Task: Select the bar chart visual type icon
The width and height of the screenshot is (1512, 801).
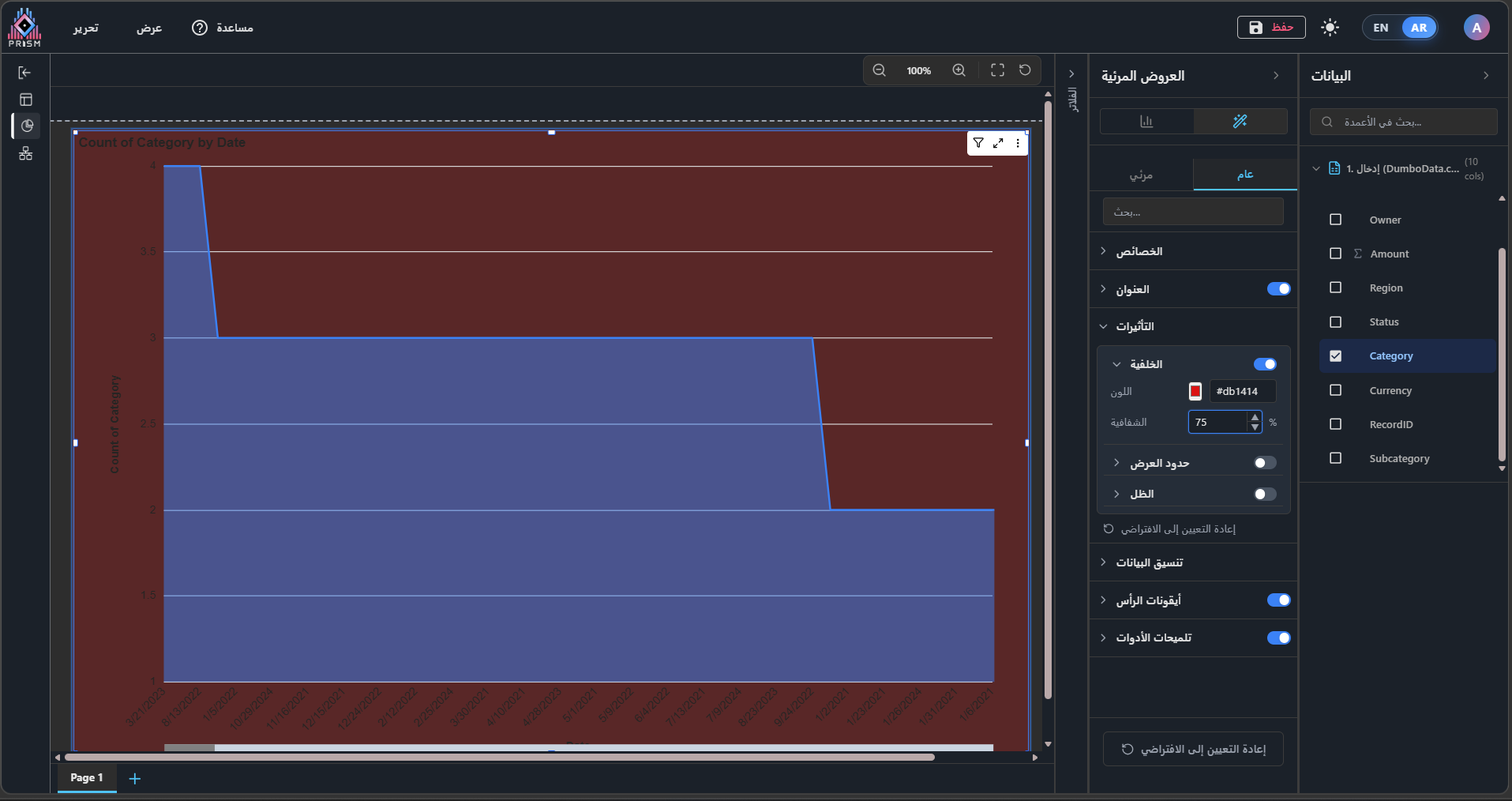Action: pos(1146,122)
